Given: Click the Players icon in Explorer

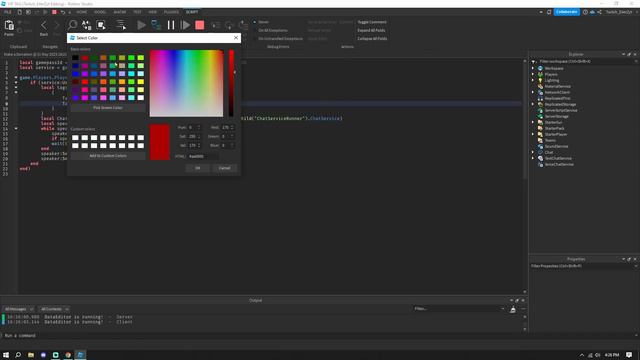Looking at the screenshot, I should (x=540, y=74).
